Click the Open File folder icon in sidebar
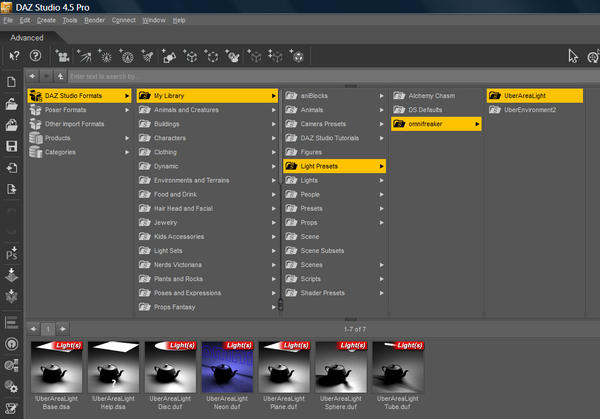 [11, 103]
